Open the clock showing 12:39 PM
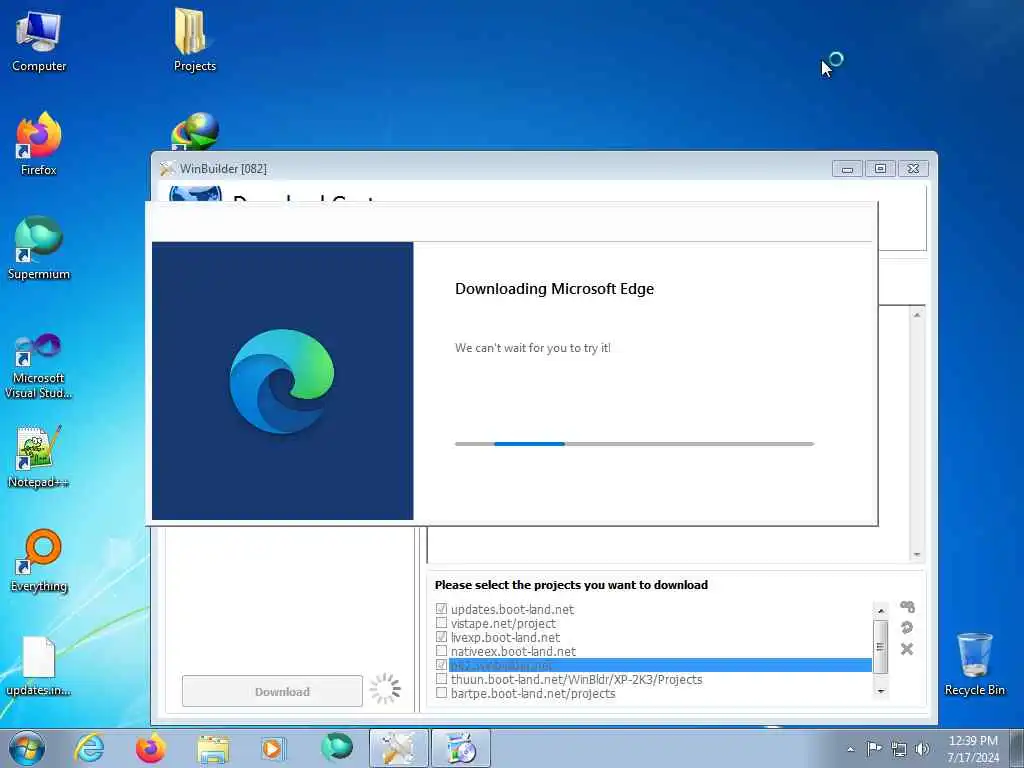1024x768 pixels. pyautogui.click(x=973, y=741)
